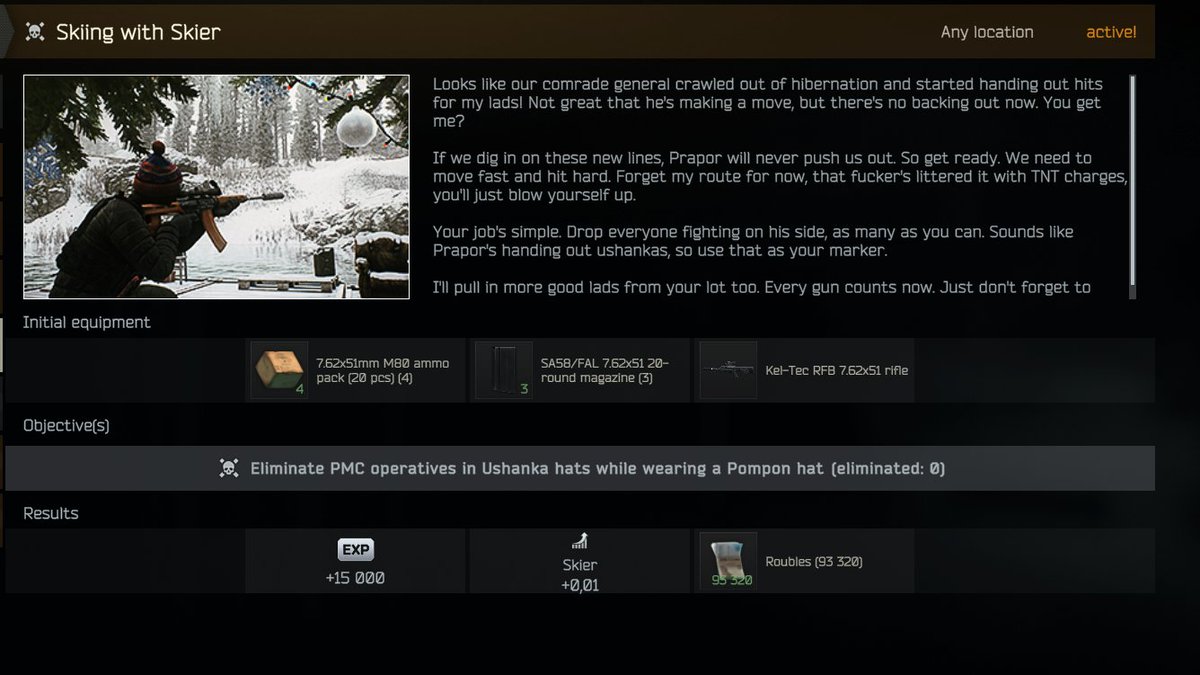This screenshot has height=675, width=1200.
Task: Select the Eliminate PMC operatives objective row
Action: pyautogui.click(x=580, y=468)
